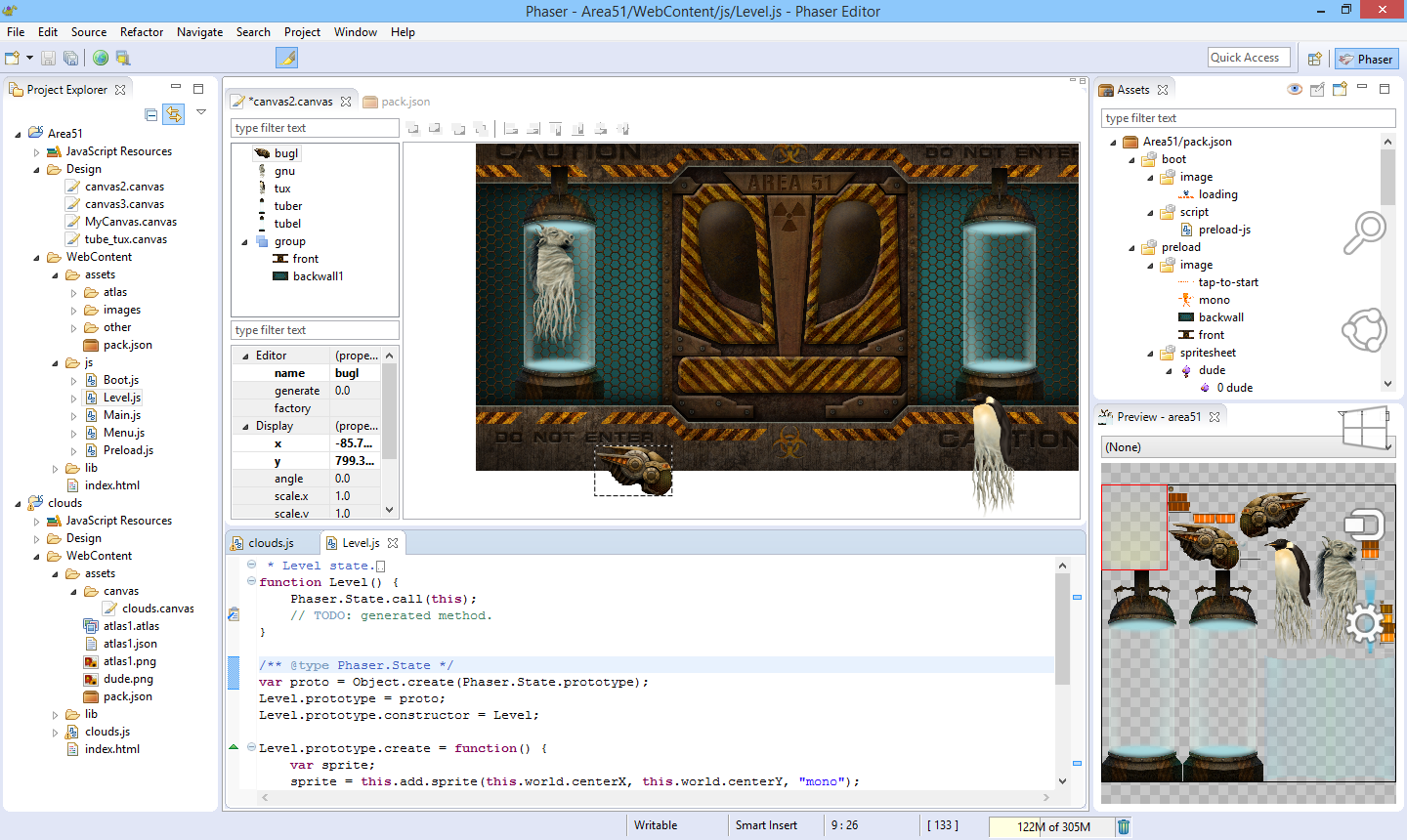
Task: Toggle Link with Editor in Project Explorer
Action: point(173,114)
